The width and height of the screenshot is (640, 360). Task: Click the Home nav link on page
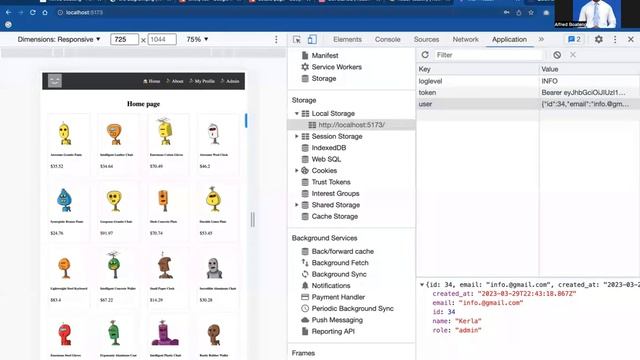point(151,81)
